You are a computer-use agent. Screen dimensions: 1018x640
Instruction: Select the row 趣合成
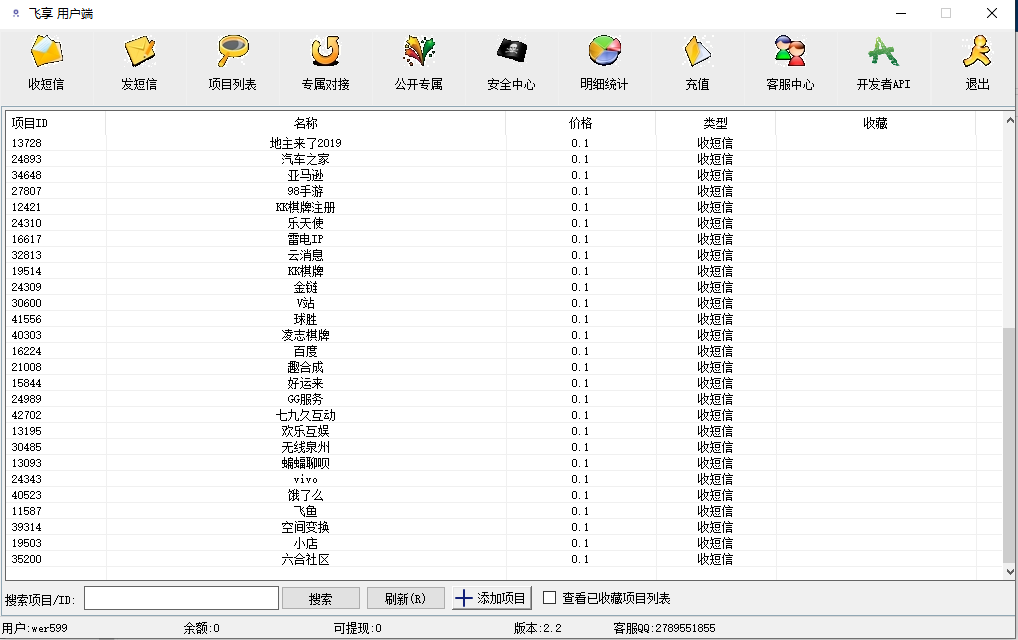click(x=503, y=367)
